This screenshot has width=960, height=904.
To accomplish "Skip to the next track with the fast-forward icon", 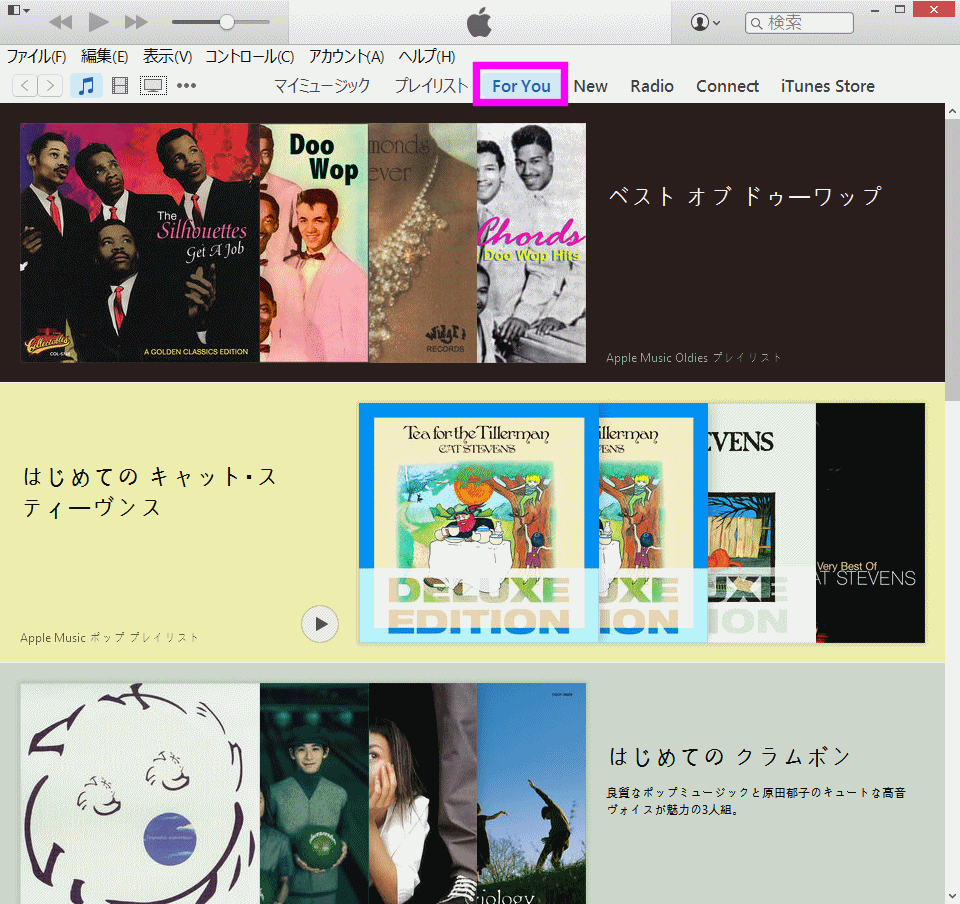I will coord(136,22).
